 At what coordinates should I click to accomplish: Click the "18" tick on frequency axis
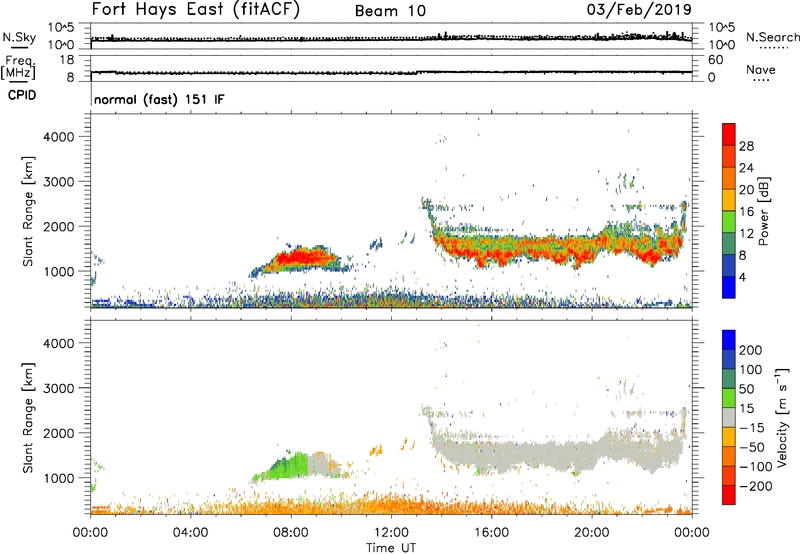point(67,60)
